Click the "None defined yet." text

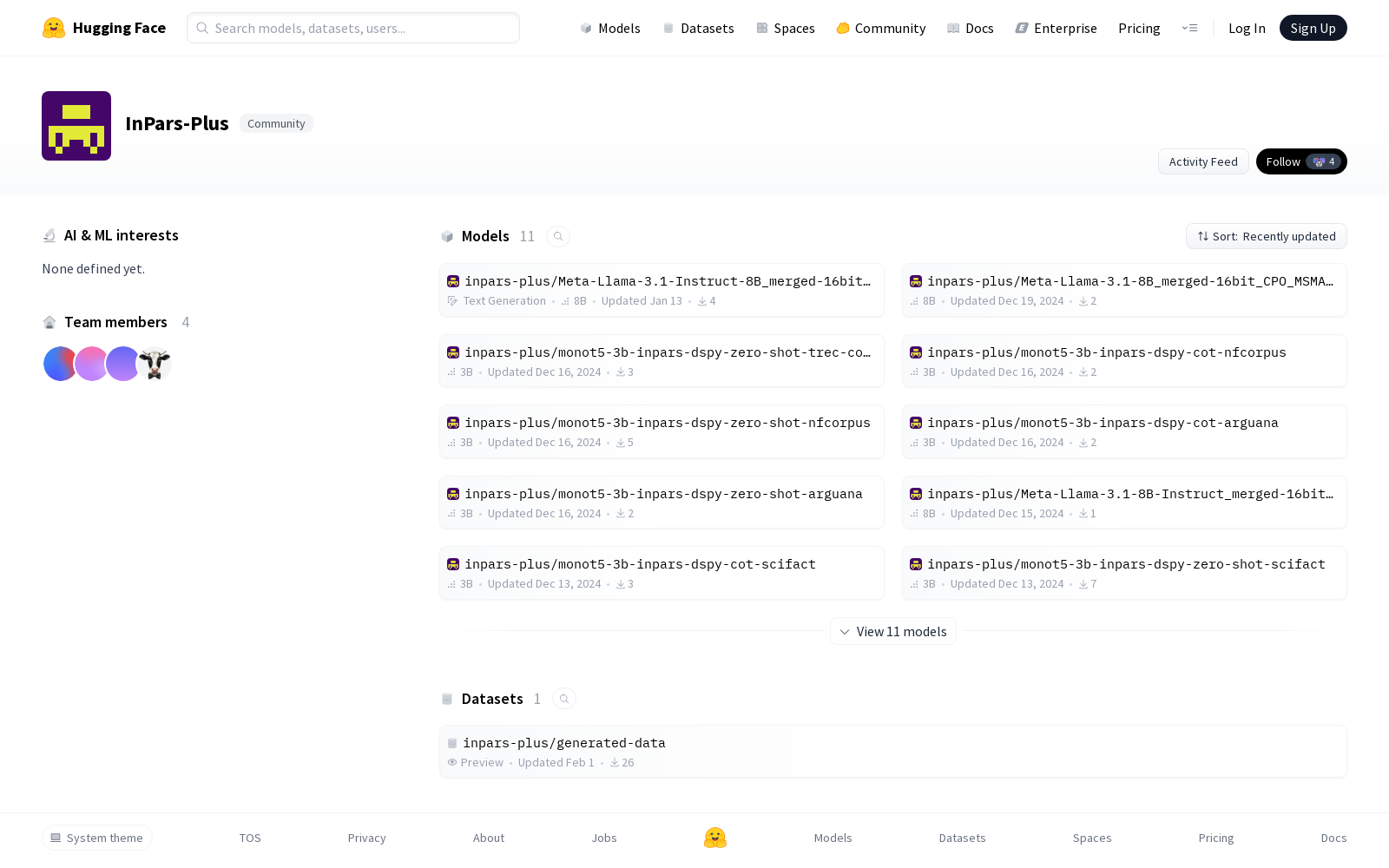coord(94,269)
